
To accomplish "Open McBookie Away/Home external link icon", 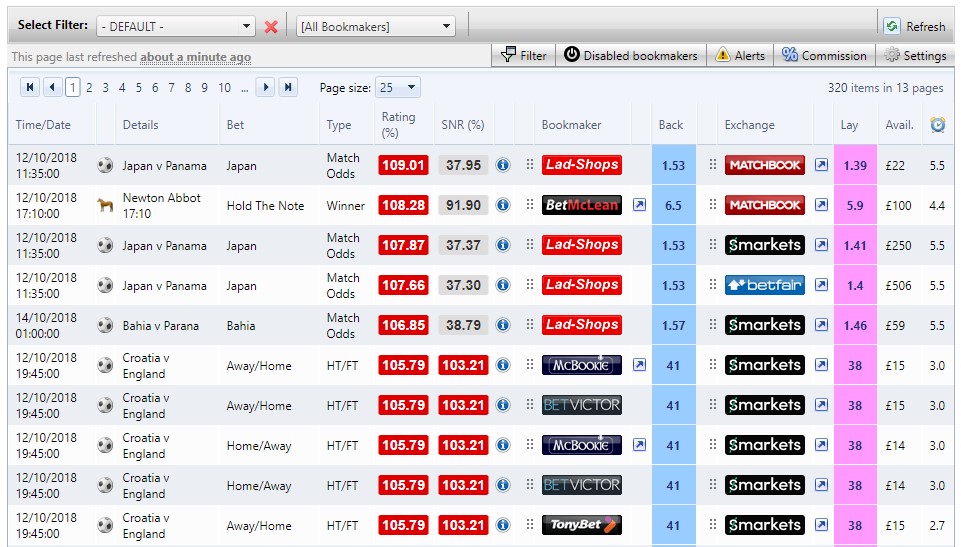I will click(639, 365).
